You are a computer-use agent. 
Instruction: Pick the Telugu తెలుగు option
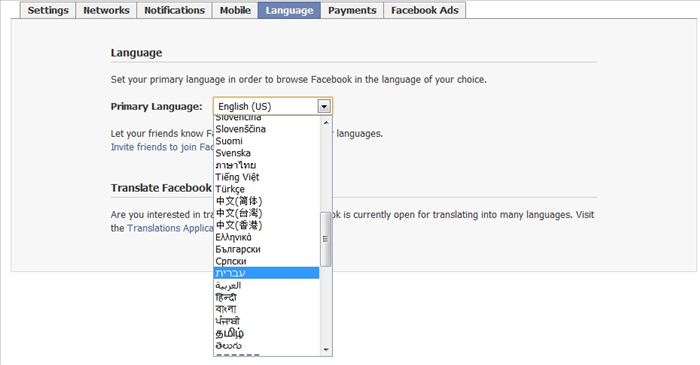tap(267, 345)
